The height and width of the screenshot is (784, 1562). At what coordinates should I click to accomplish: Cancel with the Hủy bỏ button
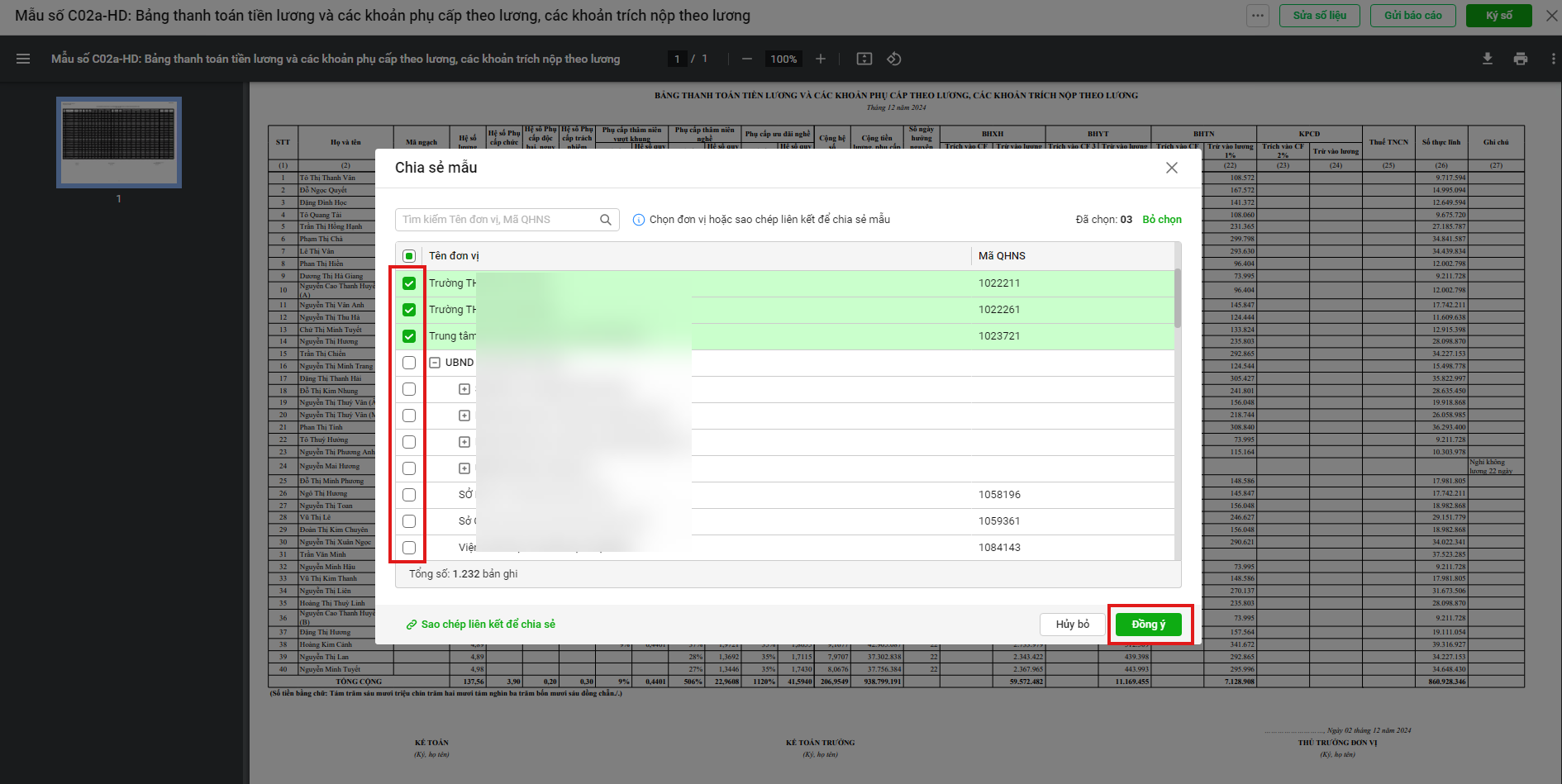(x=1073, y=625)
